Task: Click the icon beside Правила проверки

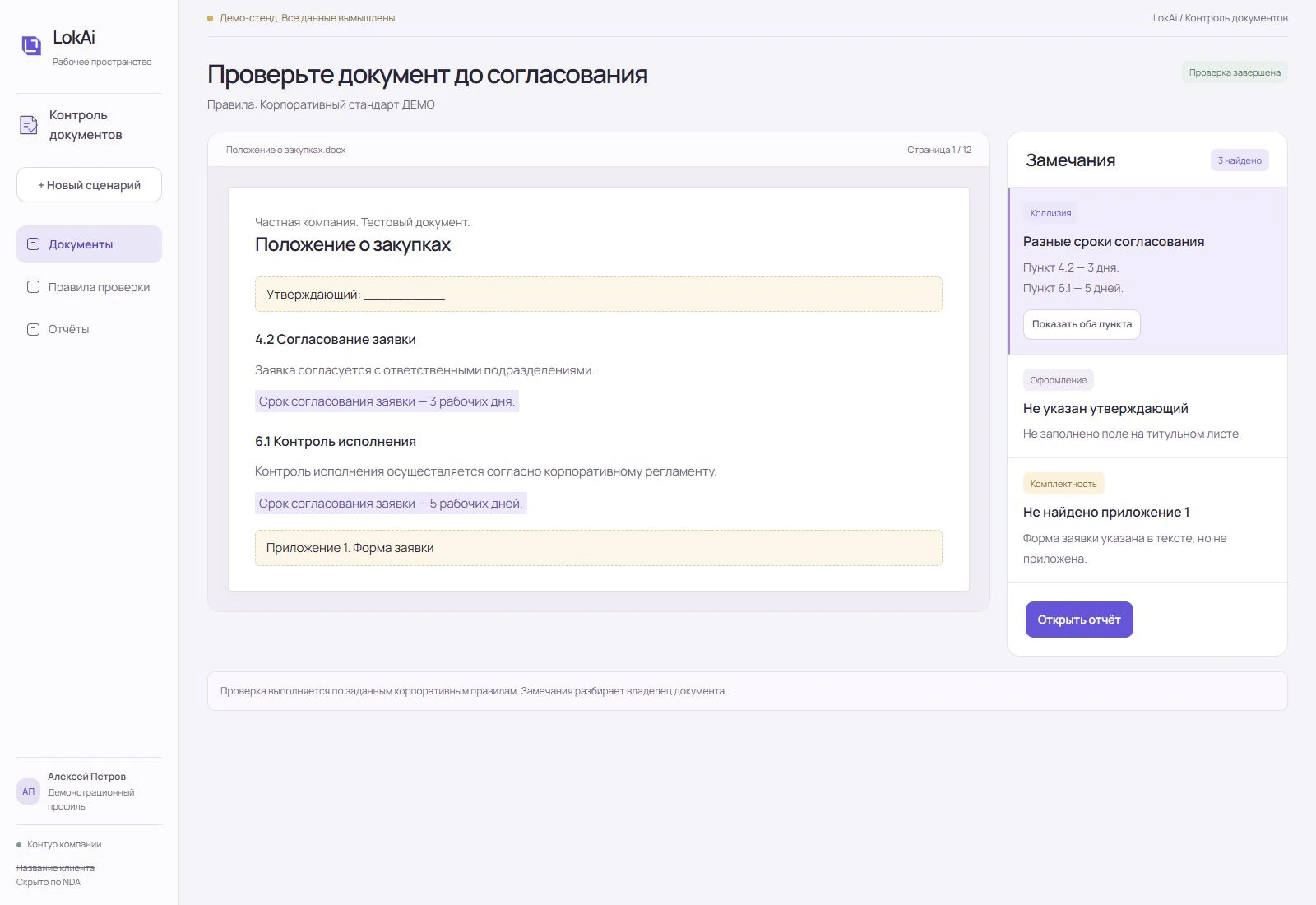Action: [x=34, y=287]
